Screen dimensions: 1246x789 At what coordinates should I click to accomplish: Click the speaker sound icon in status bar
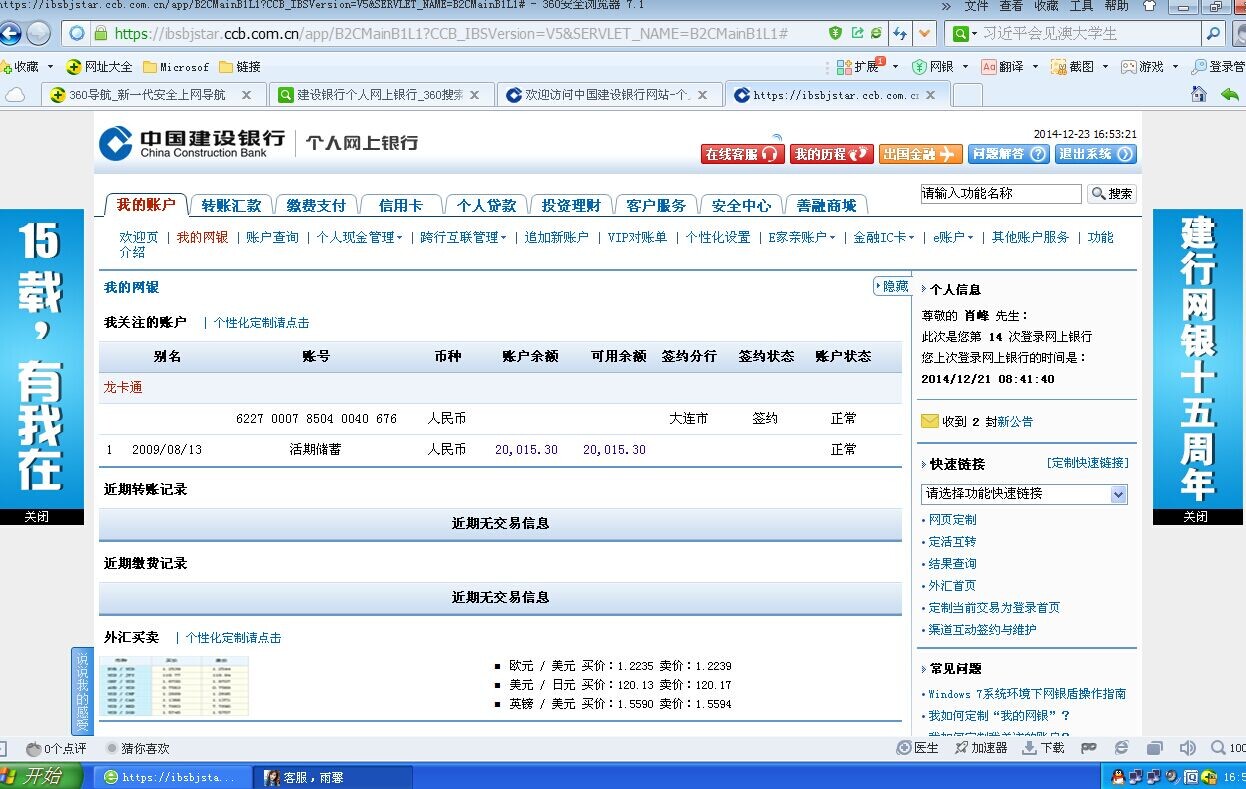click(x=1187, y=748)
